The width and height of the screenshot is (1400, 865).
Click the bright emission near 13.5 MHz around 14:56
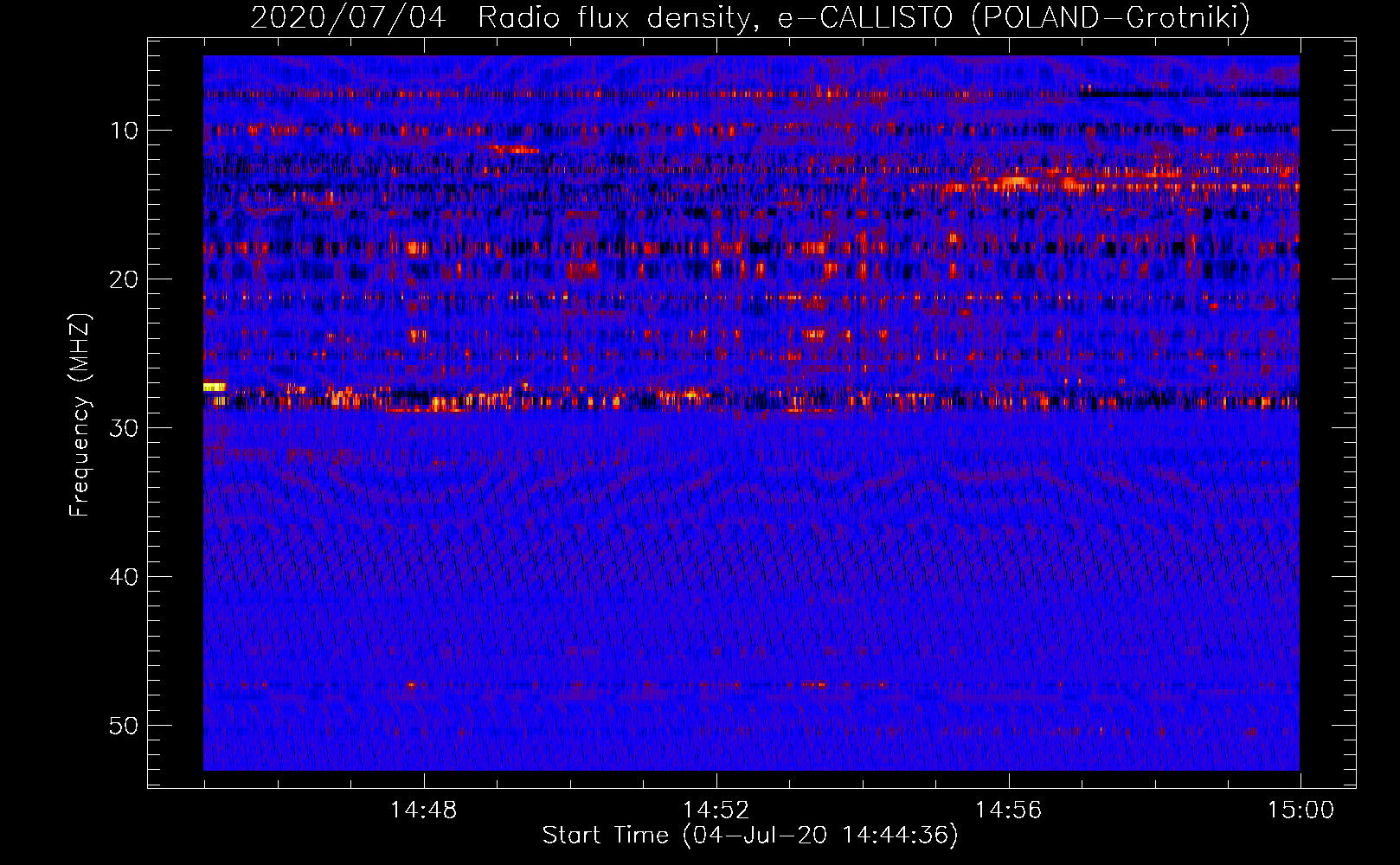coord(1013,182)
